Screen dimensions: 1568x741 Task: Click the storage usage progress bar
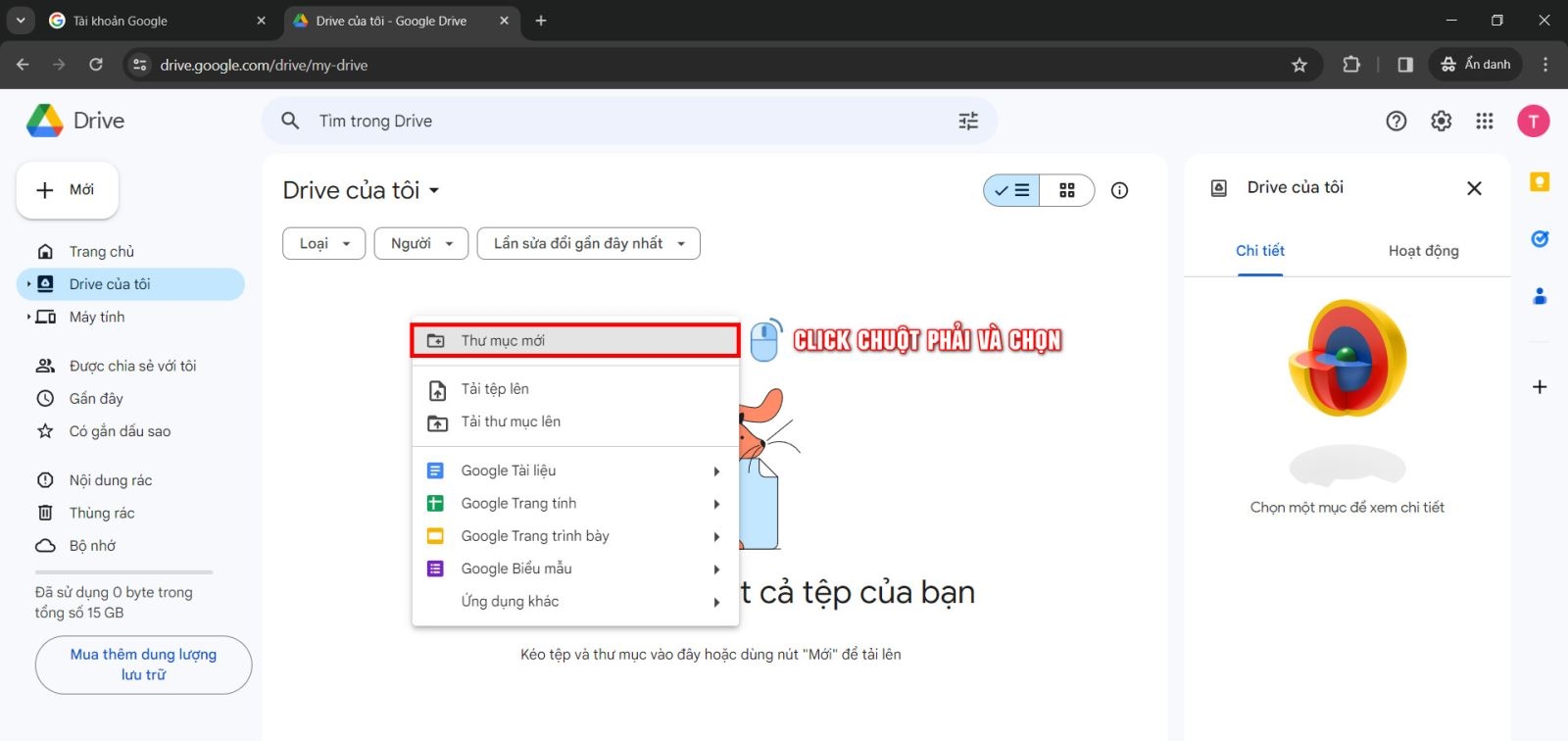(x=123, y=572)
